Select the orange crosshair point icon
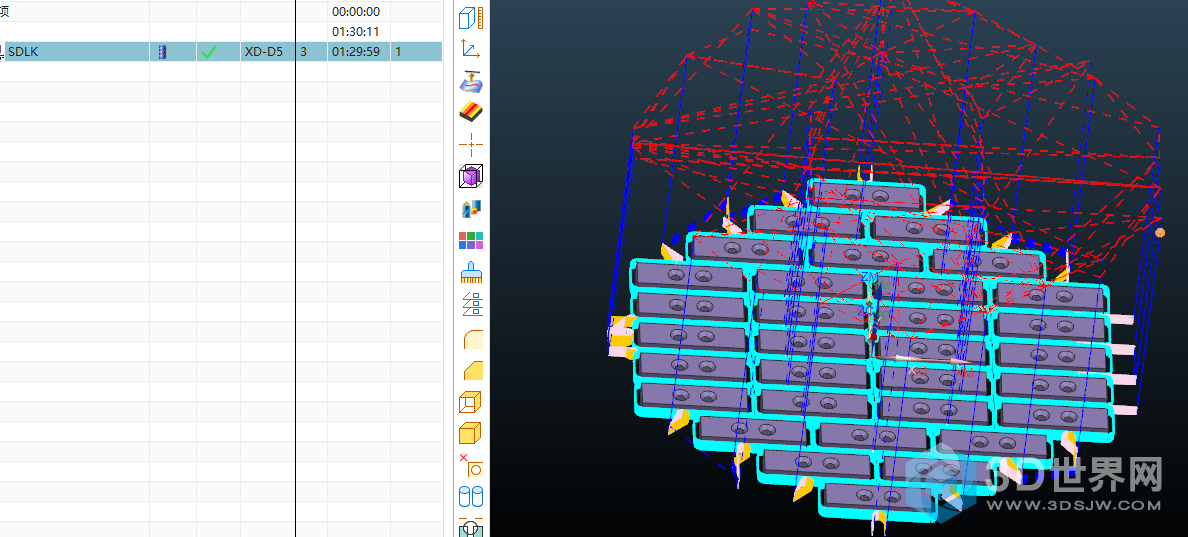Screen dimensions: 1188x537 [471, 144]
